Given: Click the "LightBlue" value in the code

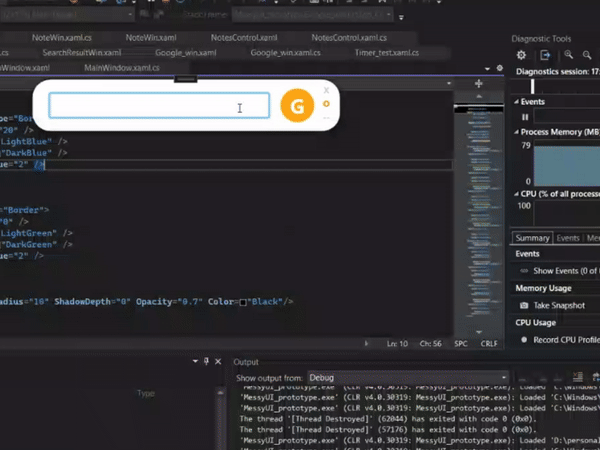Looking at the screenshot, I should point(27,142).
